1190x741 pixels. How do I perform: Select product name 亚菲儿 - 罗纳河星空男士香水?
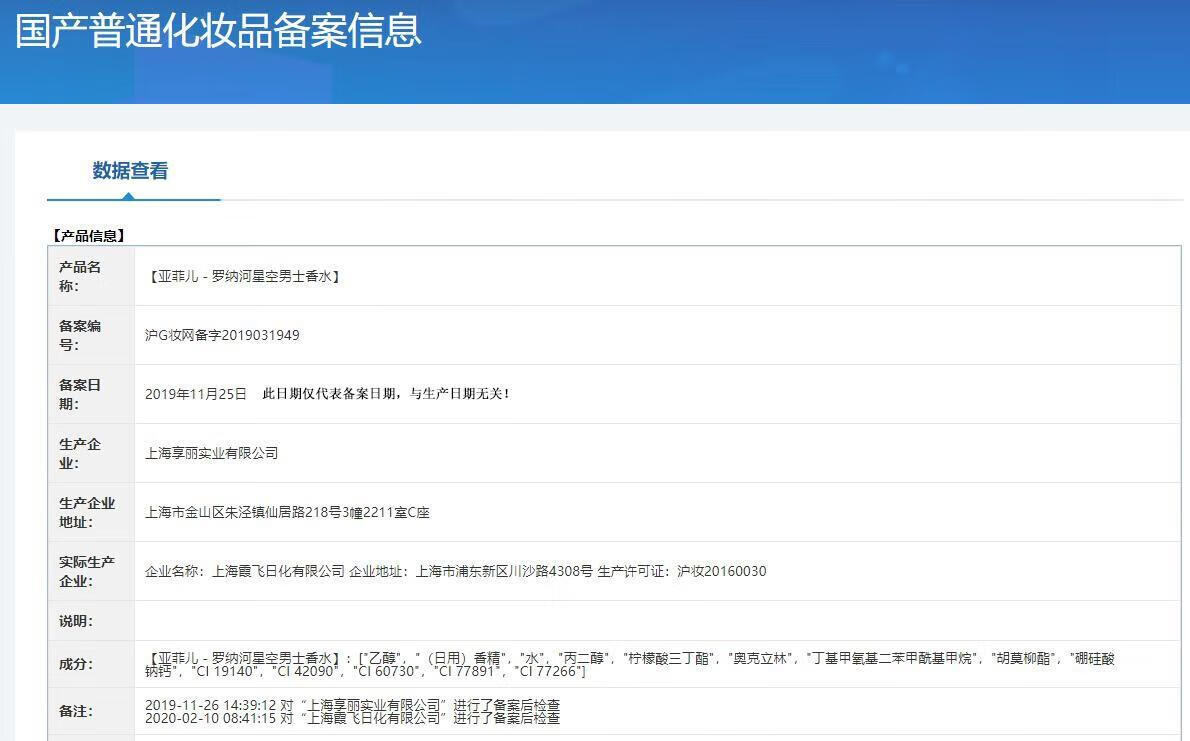[244, 276]
